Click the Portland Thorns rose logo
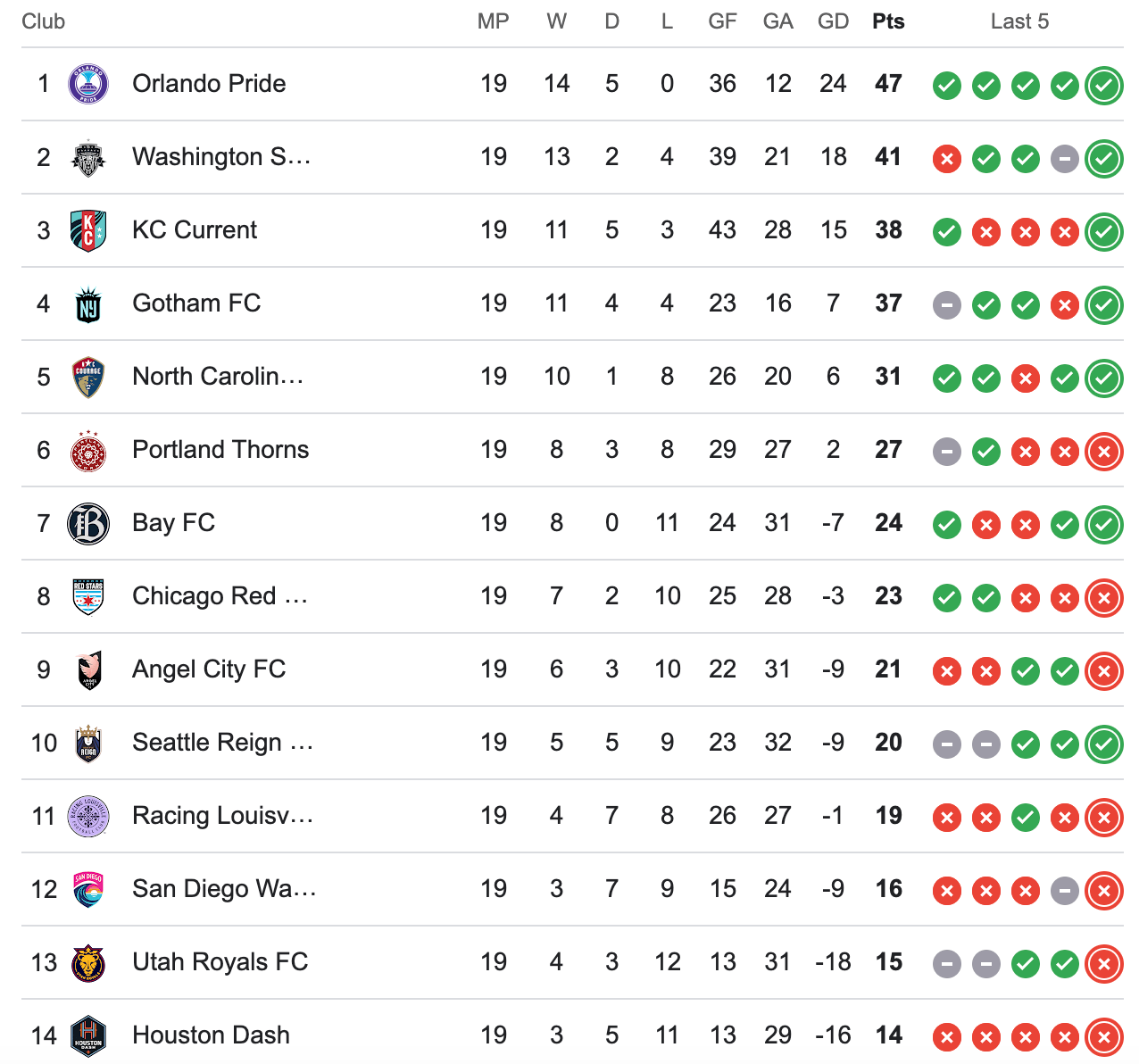Screen dimensions: 1139x1064 coord(88,451)
